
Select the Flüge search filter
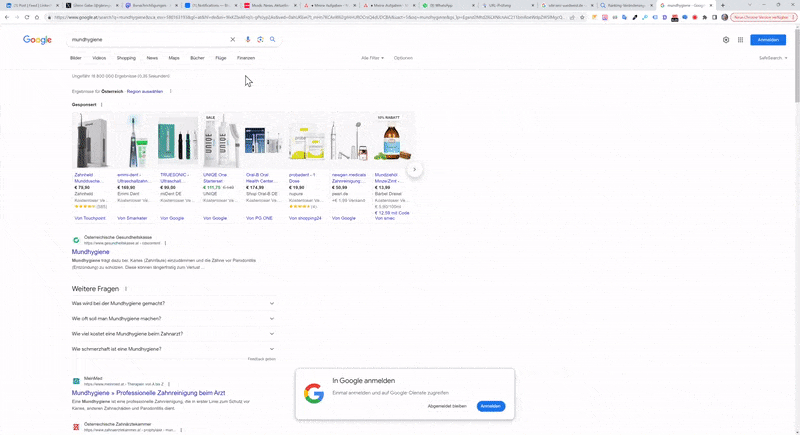pos(220,58)
